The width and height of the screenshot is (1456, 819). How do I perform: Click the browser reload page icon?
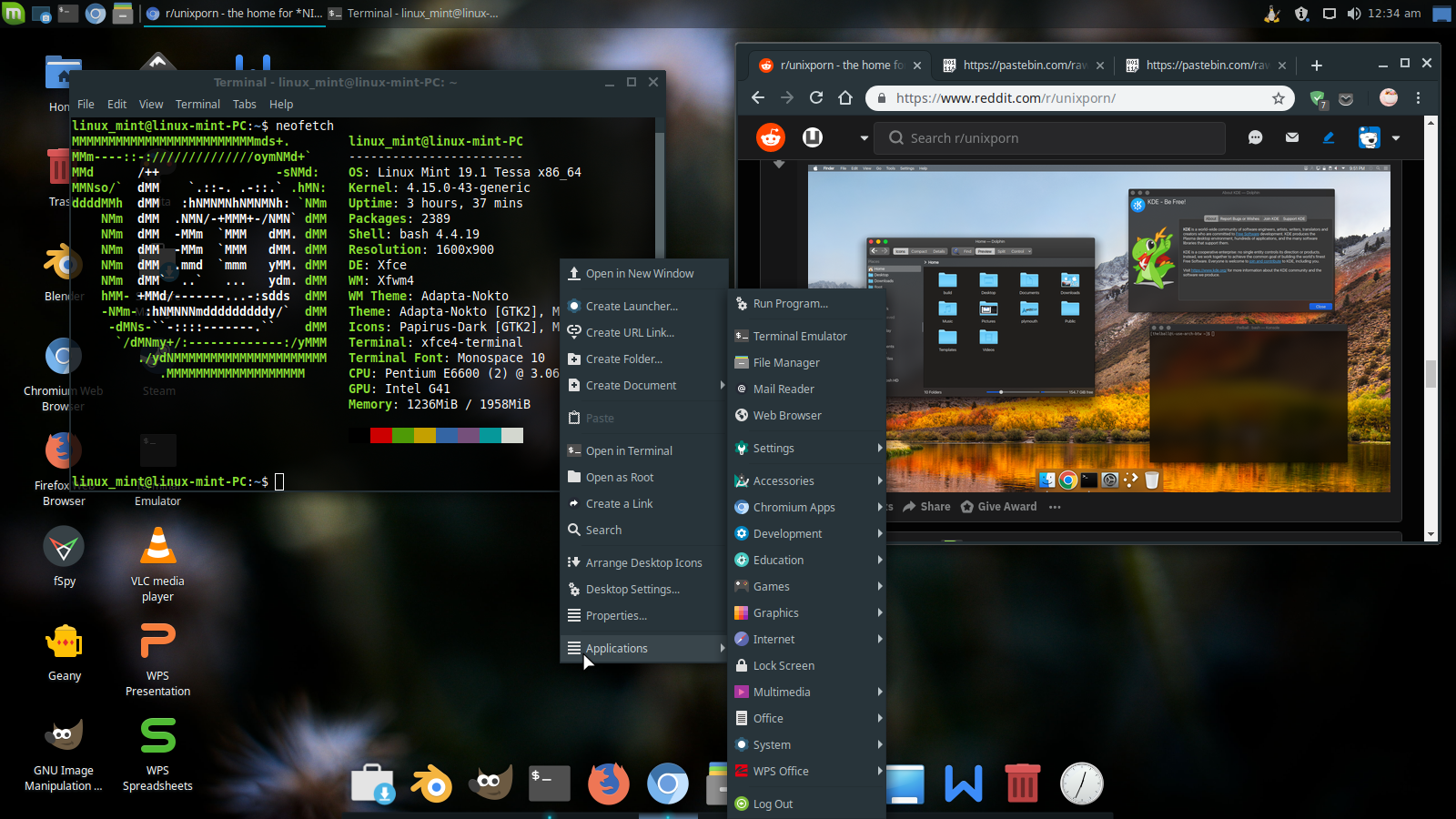816,98
